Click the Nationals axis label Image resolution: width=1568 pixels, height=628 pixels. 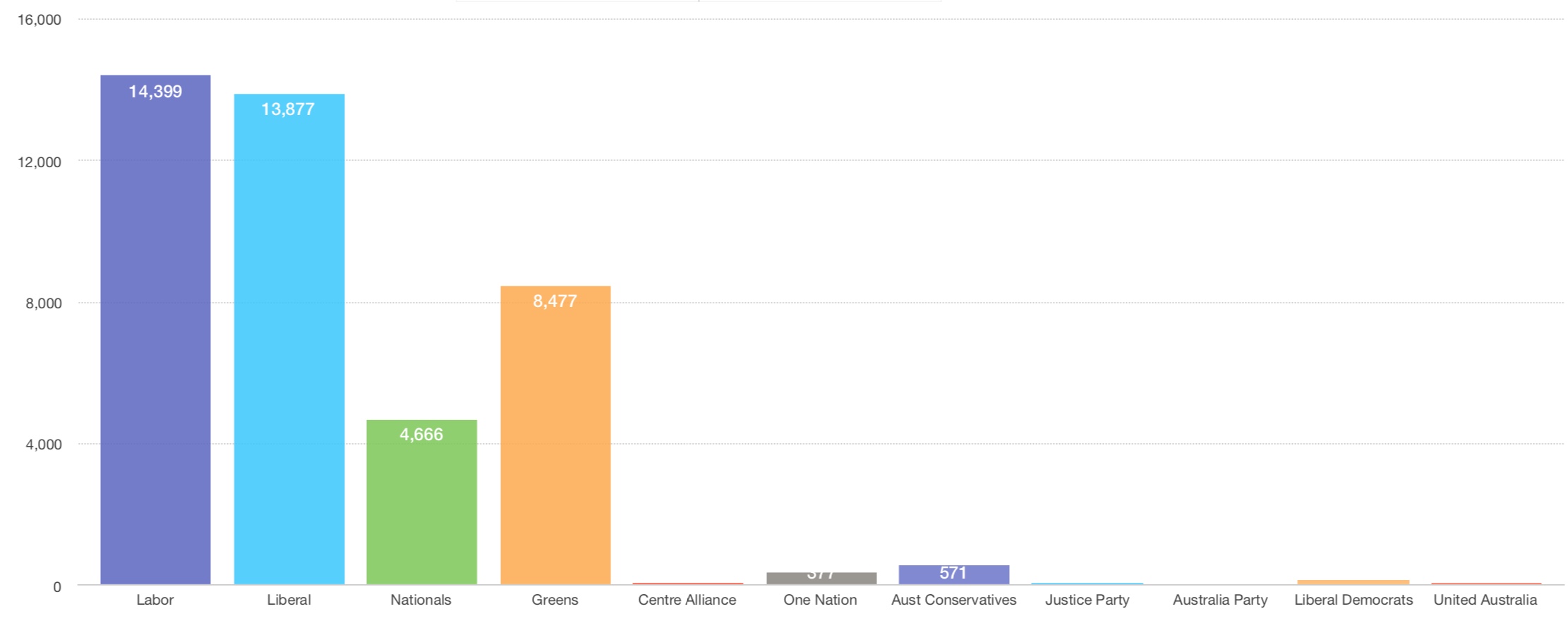click(x=421, y=600)
